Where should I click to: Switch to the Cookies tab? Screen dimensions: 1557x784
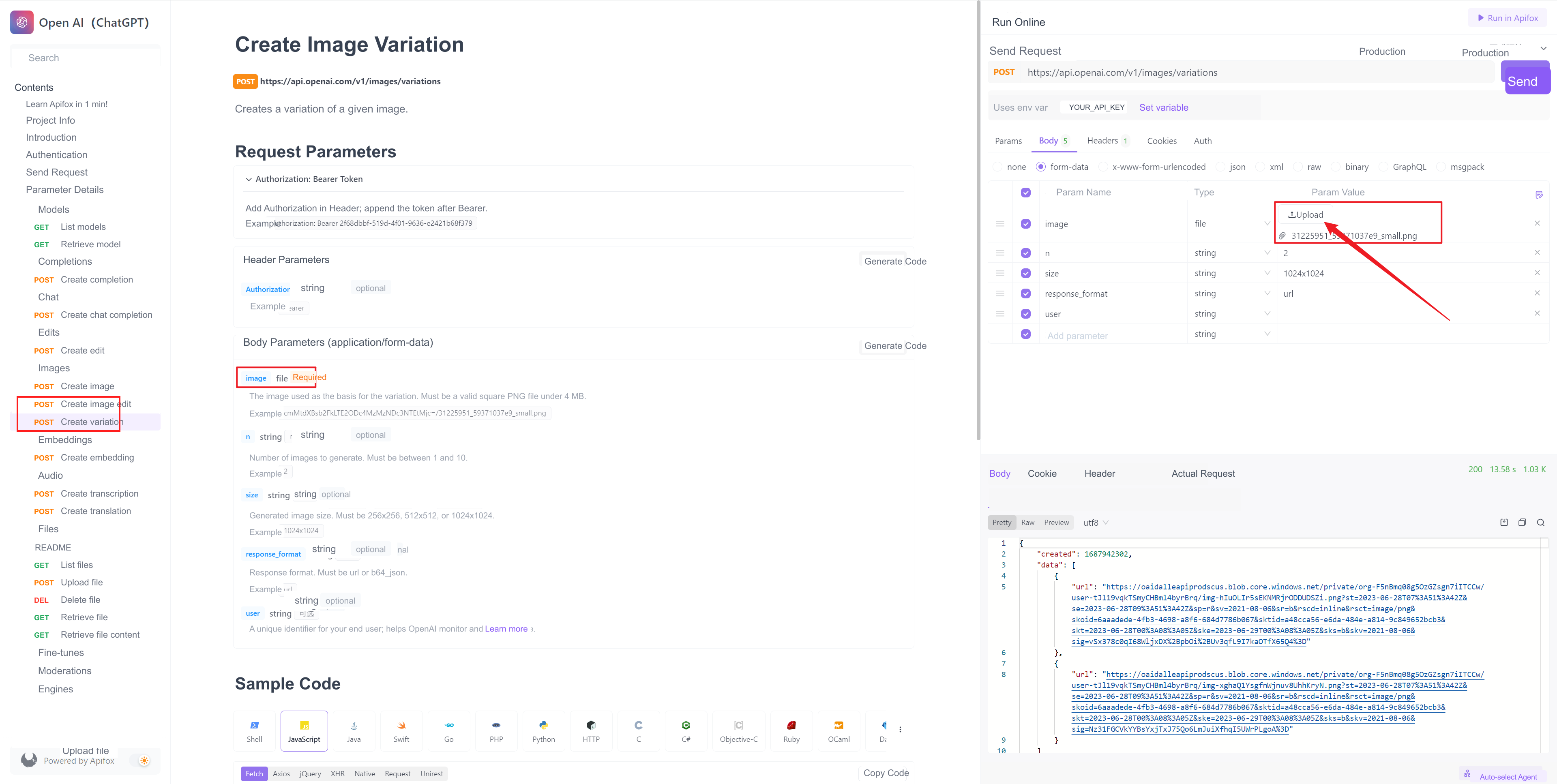pyautogui.click(x=1162, y=141)
